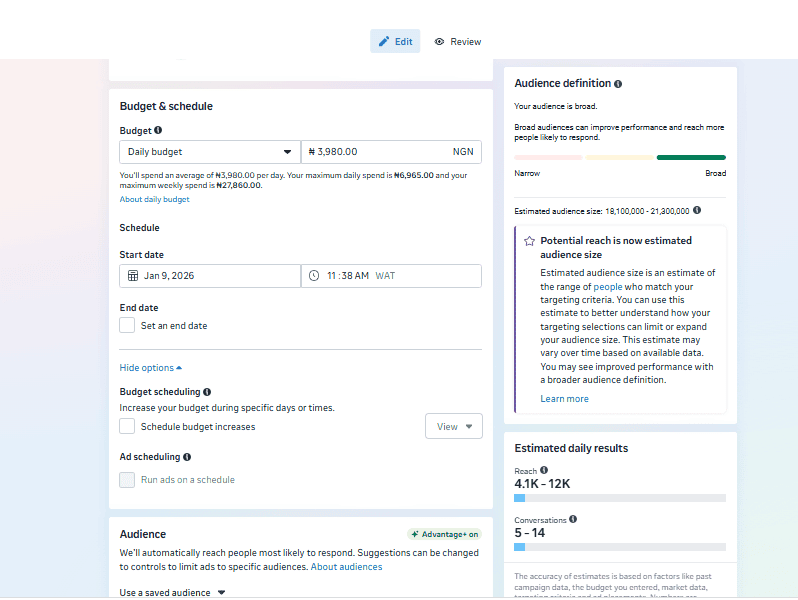Screen dimensions: 798x600
Task: Click the Learn more link
Action: coord(564,399)
